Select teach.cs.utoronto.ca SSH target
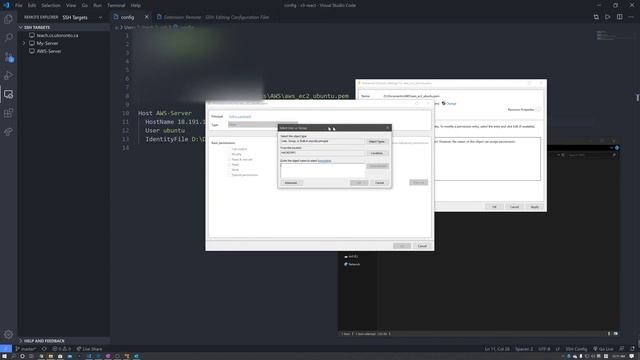640x360 pixels. tap(57, 36)
